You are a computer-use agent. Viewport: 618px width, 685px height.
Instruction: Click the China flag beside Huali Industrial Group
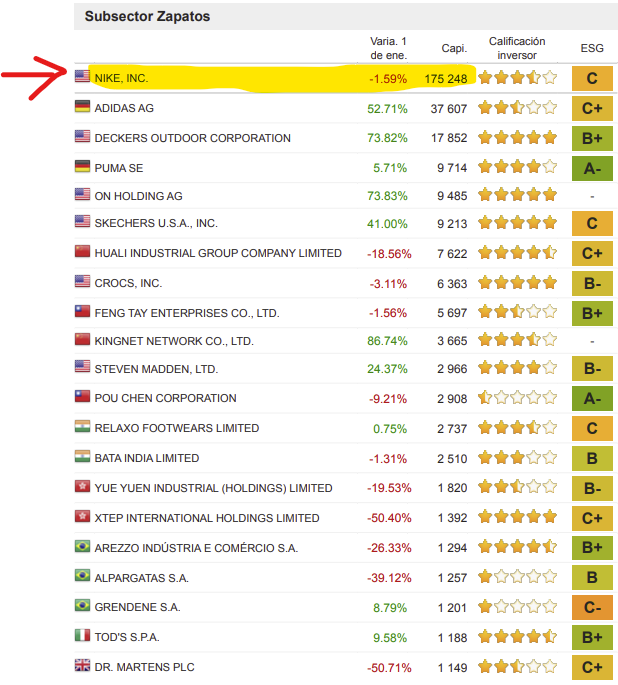(82, 253)
